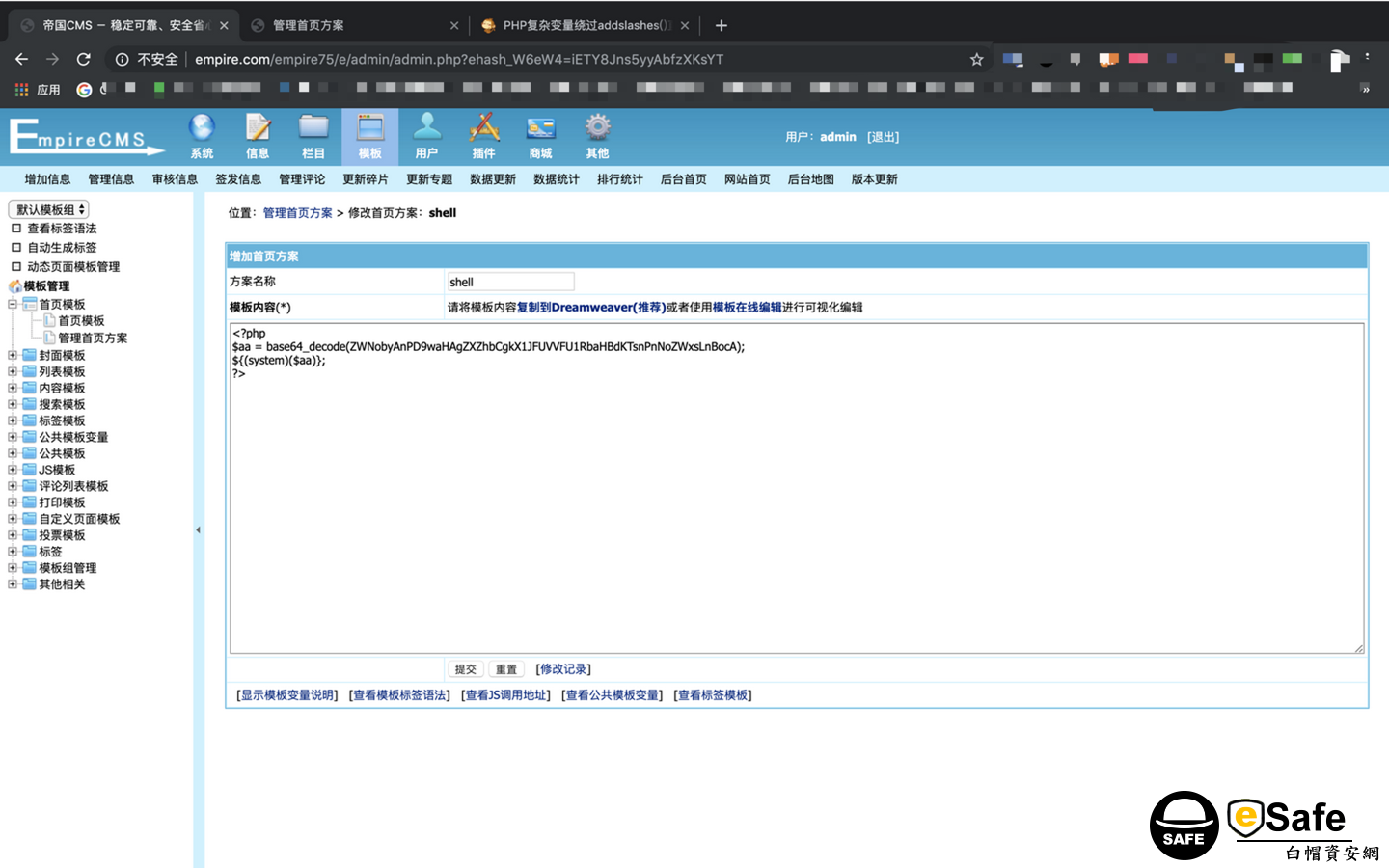Click the 提交 submit button
Screen dimensions: 1389x868
pos(466,669)
